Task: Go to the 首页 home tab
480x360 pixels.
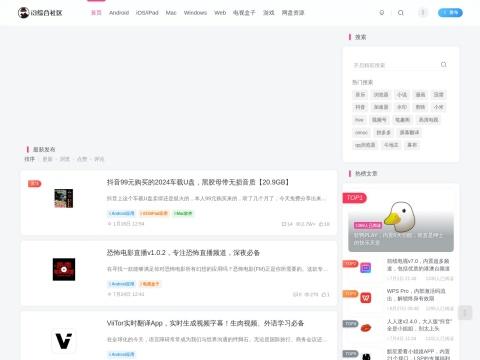Action: [x=96, y=13]
